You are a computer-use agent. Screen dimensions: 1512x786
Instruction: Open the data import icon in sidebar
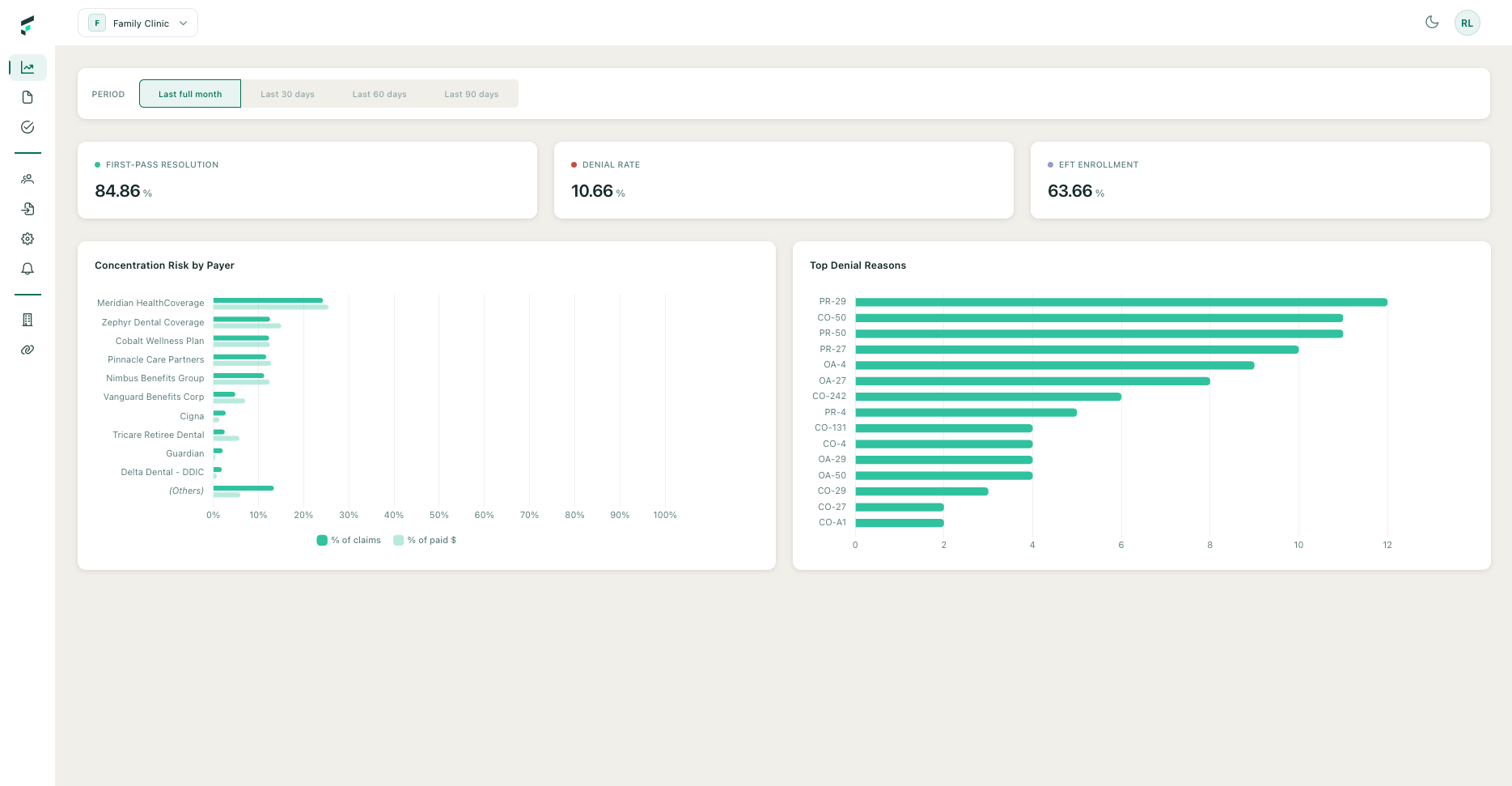click(x=27, y=209)
